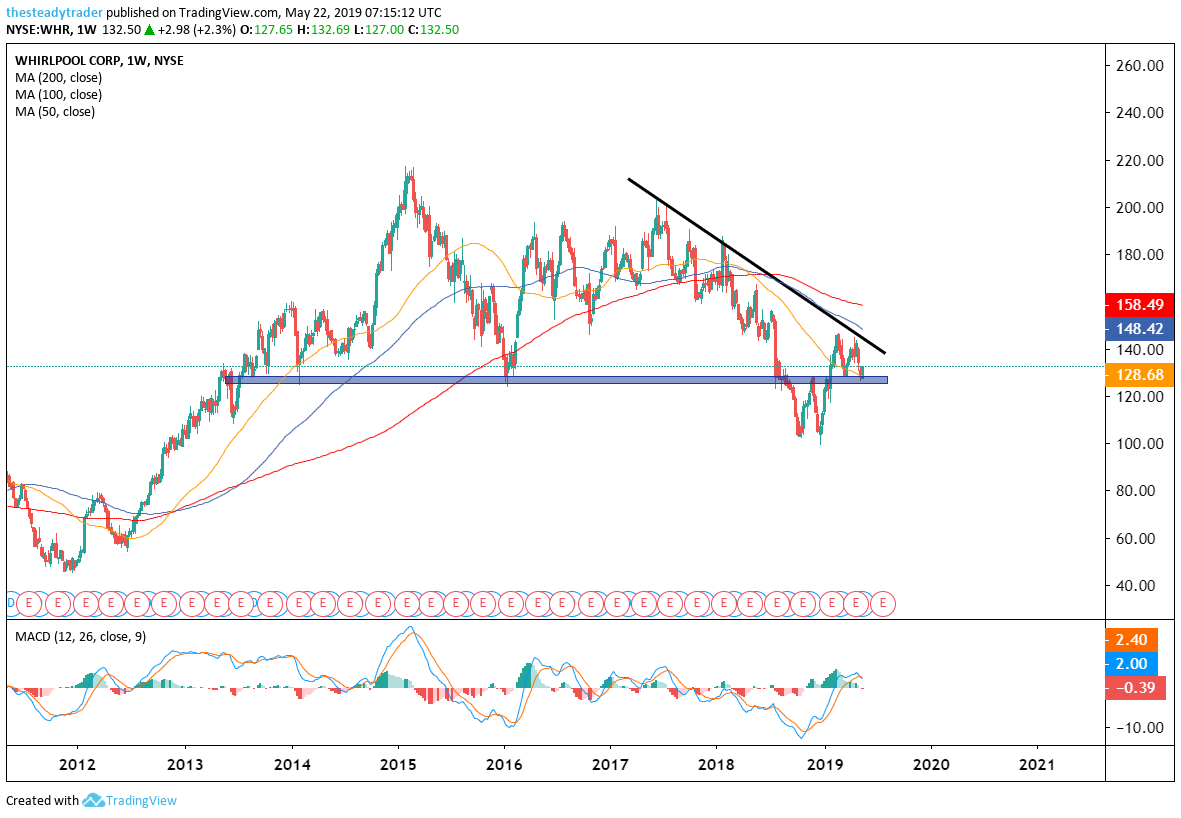Screen dimensions: 1181x818
Task: Click the 2017 time axis label
Action: click(611, 765)
